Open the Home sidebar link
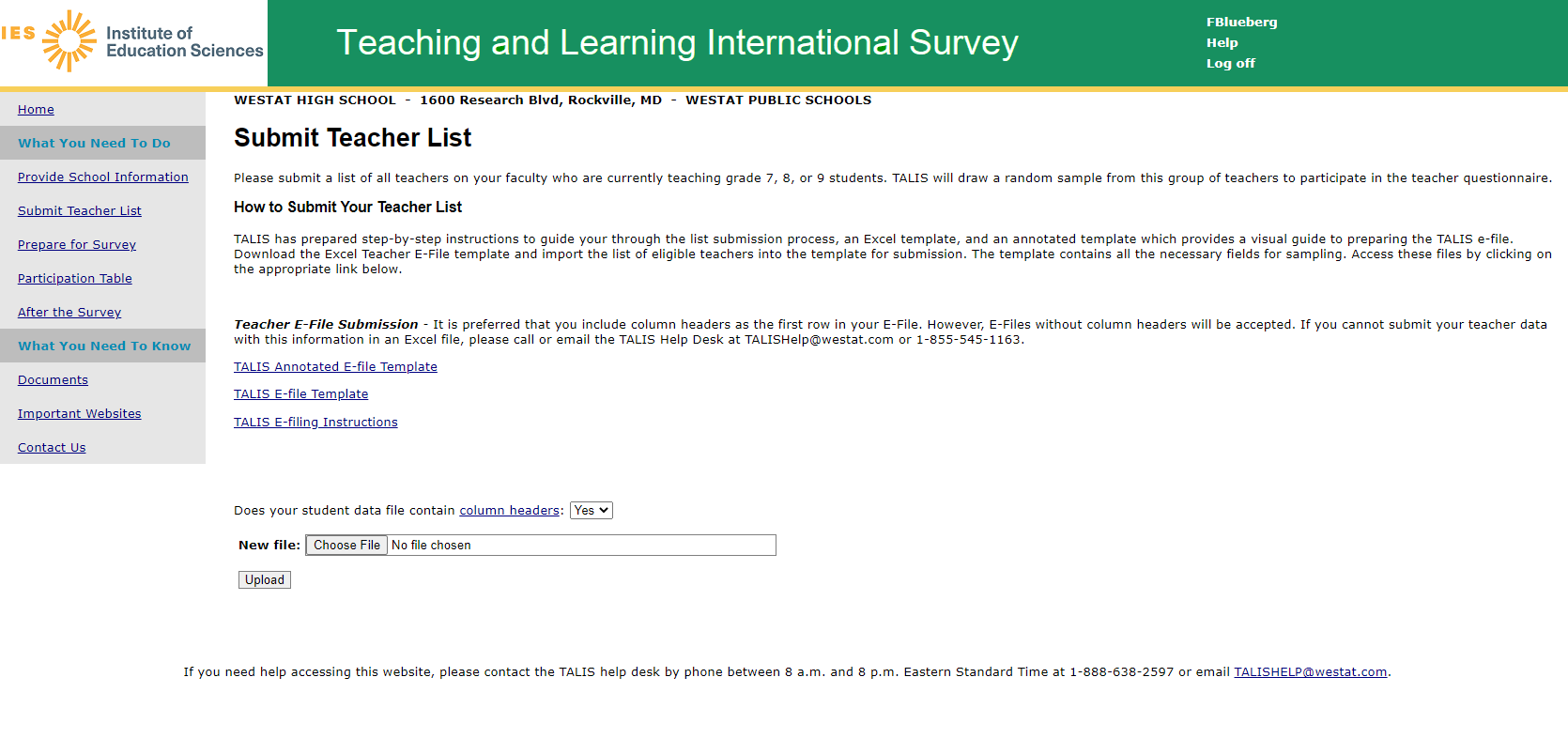The height and width of the screenshot is (739, 1568). [x=36, y=110]
